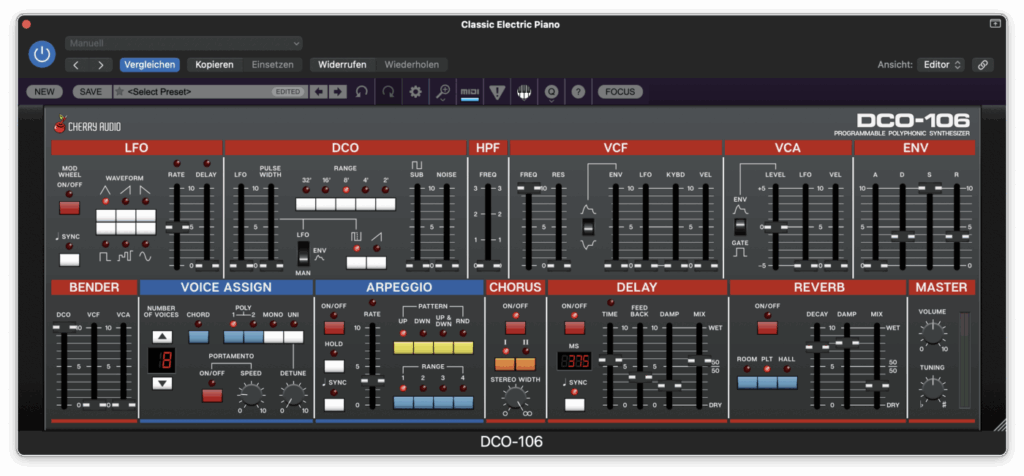Click the link chain icon

(x=982, y=65)
